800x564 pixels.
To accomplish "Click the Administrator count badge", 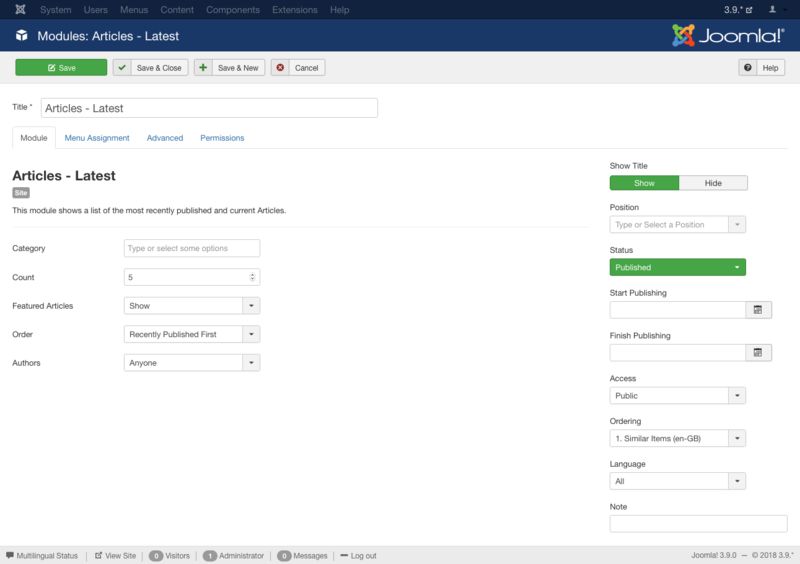I will [210, 556].
